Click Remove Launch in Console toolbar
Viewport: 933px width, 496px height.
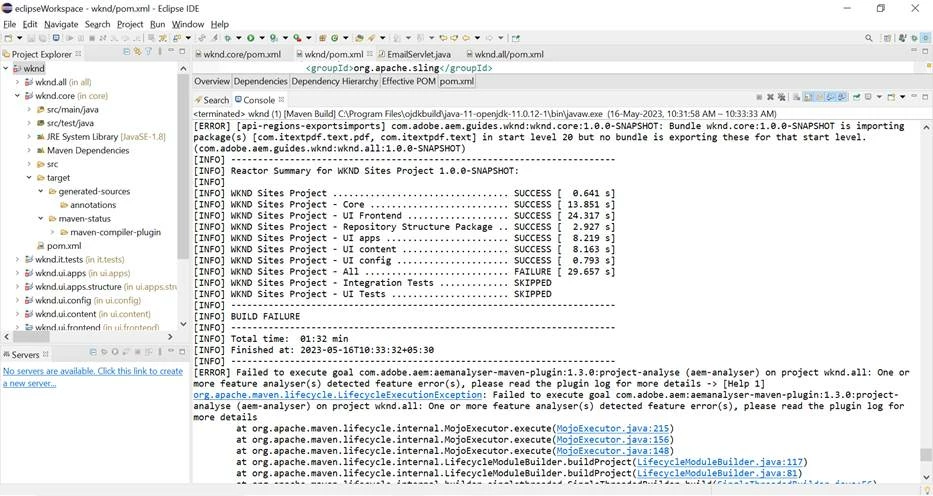coord(771,96)
